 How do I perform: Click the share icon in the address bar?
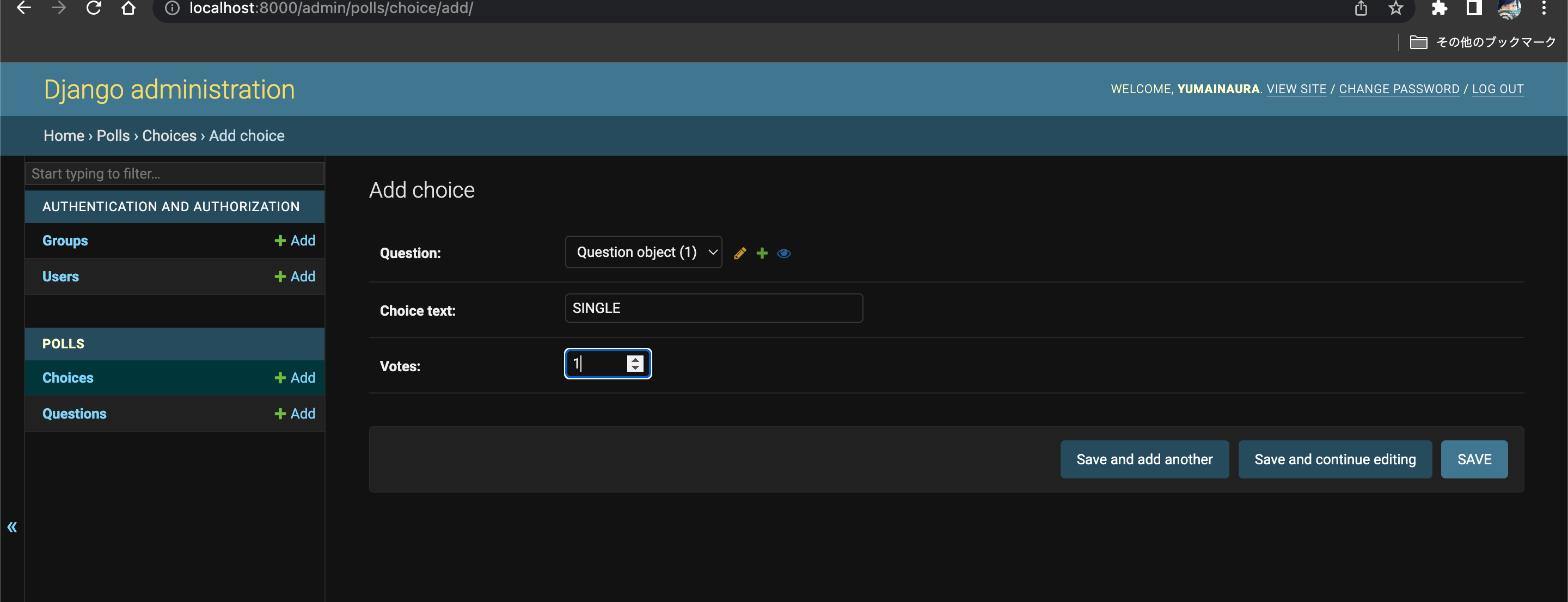[1361, 9]
